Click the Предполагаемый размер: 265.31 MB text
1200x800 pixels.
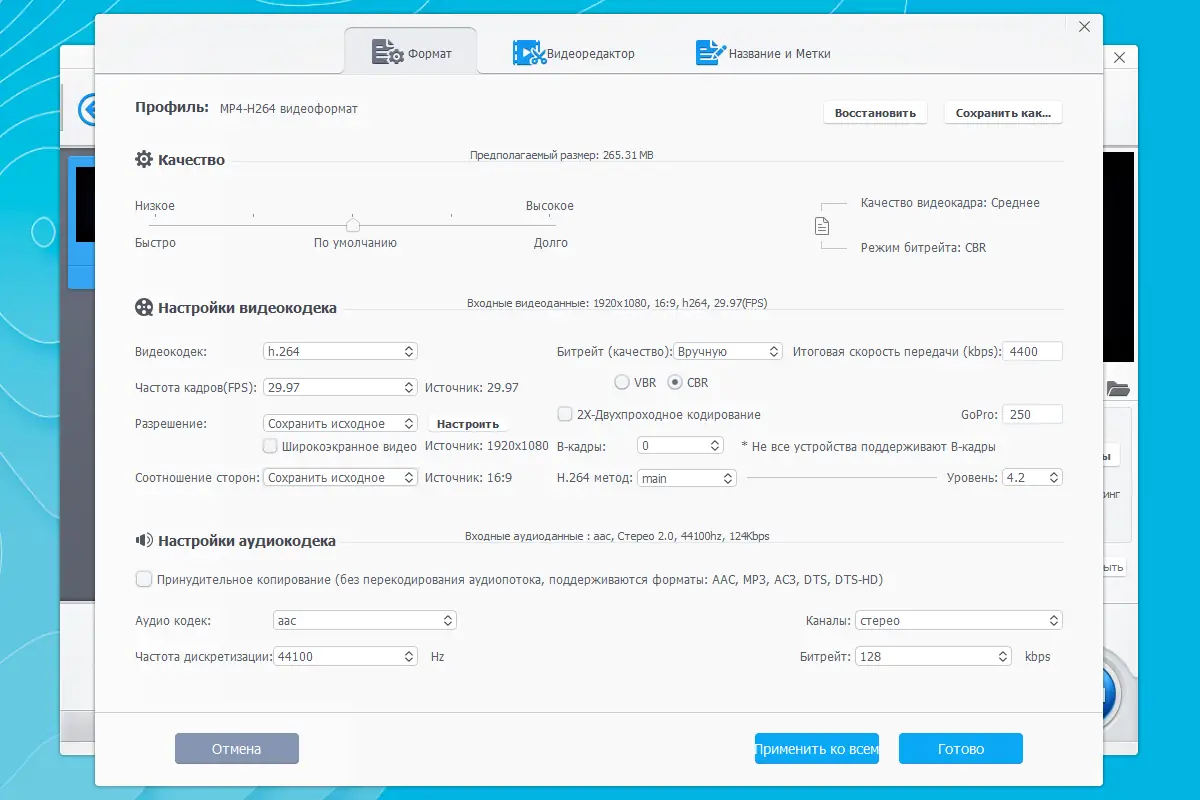[x=561, y=155]
